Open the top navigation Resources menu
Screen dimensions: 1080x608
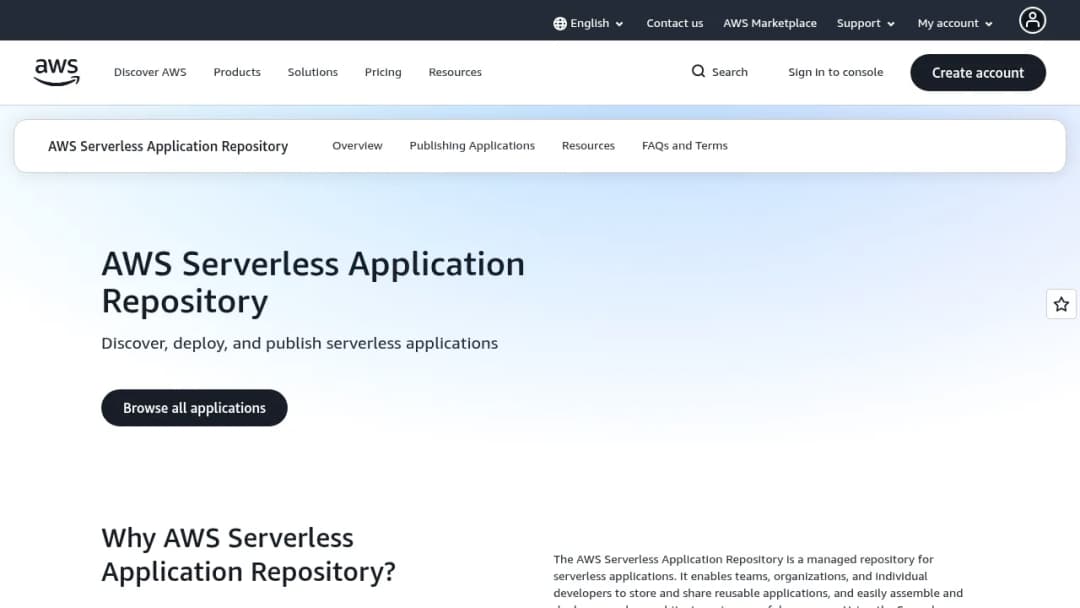tap(455, 72)
